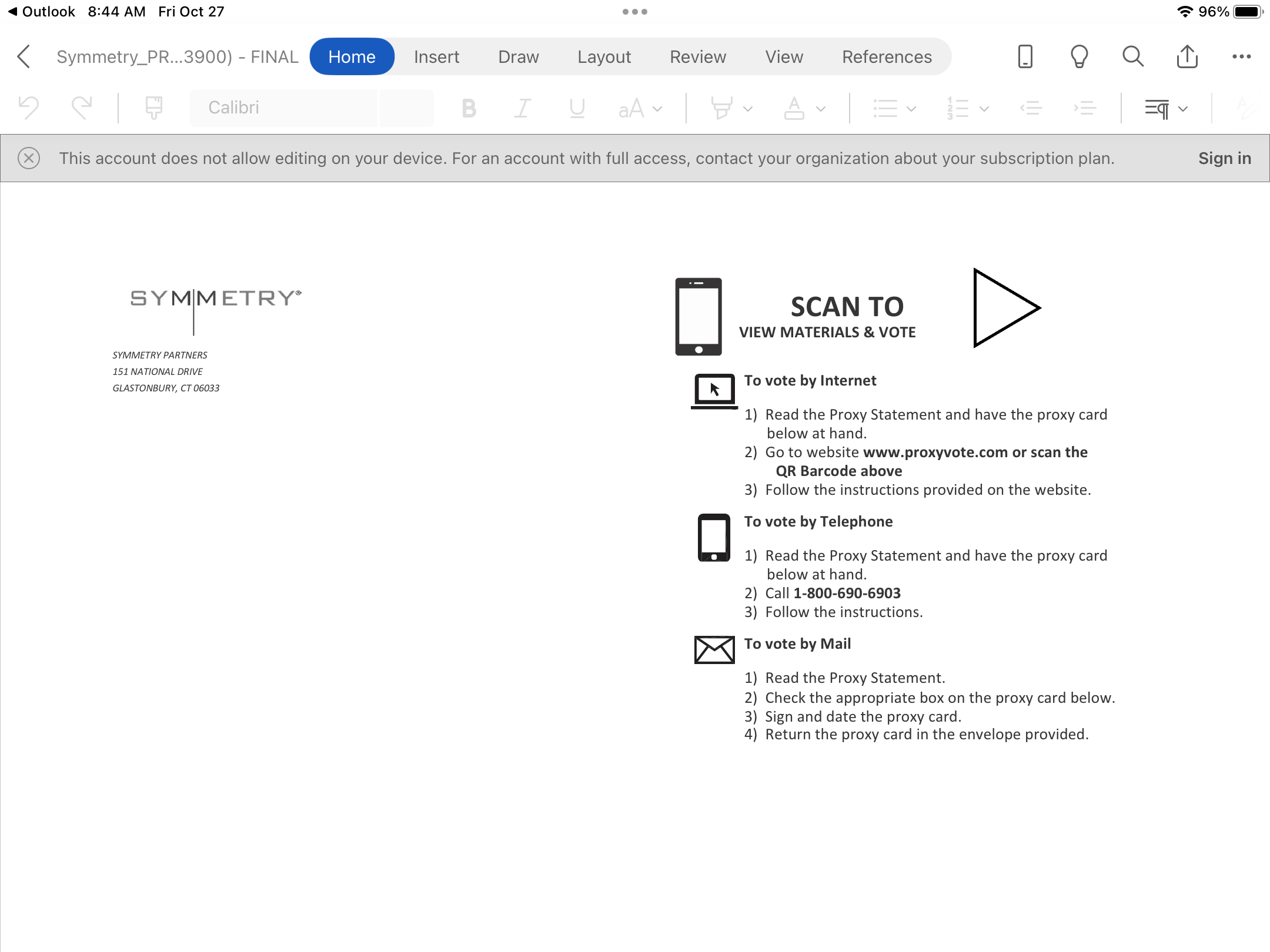Click the bullet list icon
Viewport: 1270px width, 952px height.
[x=885, y=108]
